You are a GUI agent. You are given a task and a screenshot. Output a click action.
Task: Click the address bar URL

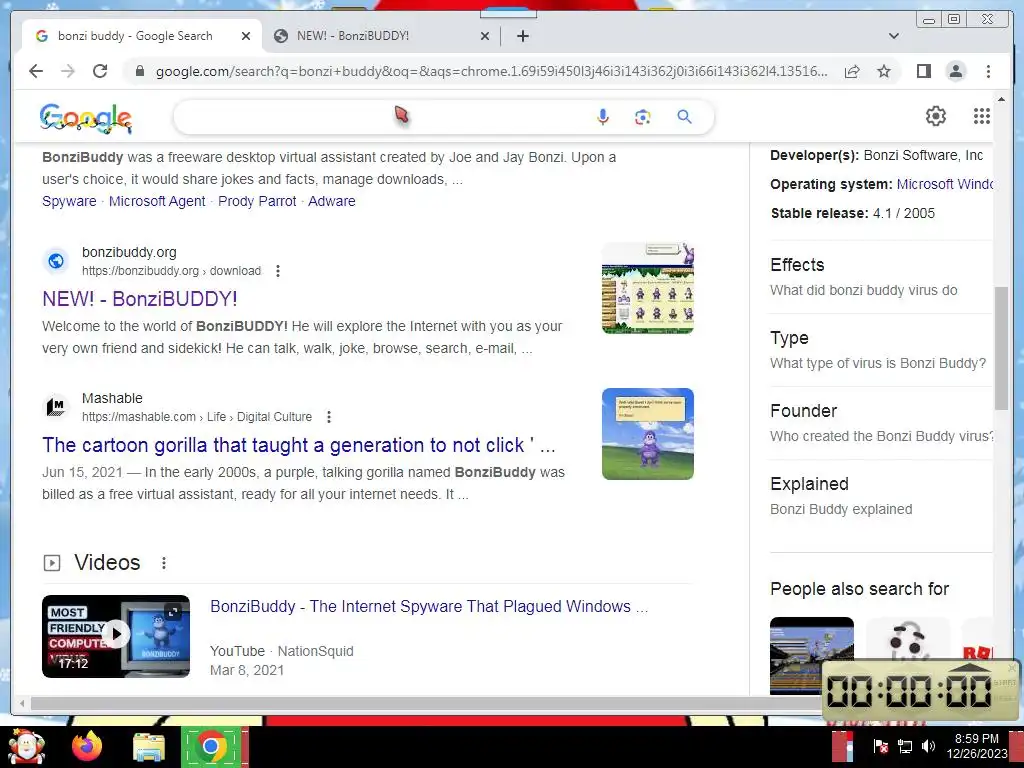coord(491,71)
